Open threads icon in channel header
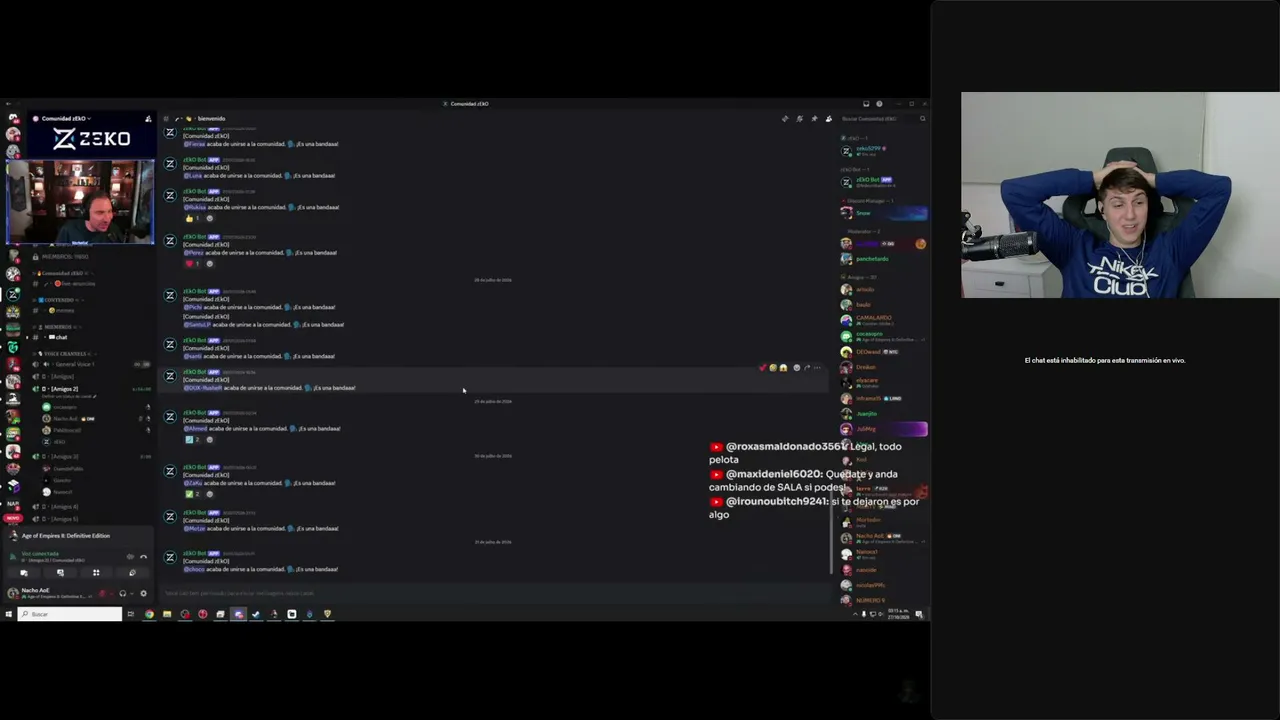 (785, 119)
